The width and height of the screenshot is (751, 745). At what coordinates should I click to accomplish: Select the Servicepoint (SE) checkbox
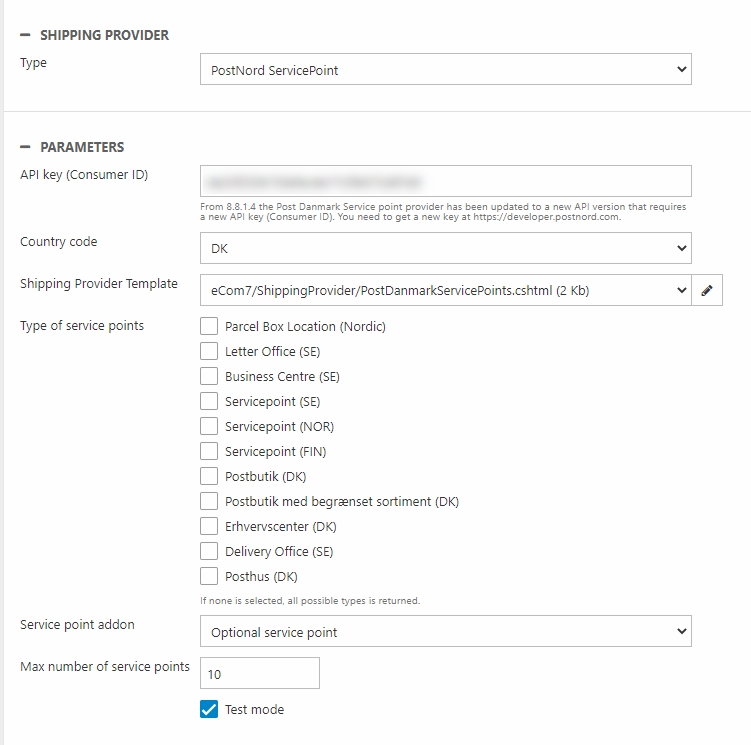coord(209,401)
